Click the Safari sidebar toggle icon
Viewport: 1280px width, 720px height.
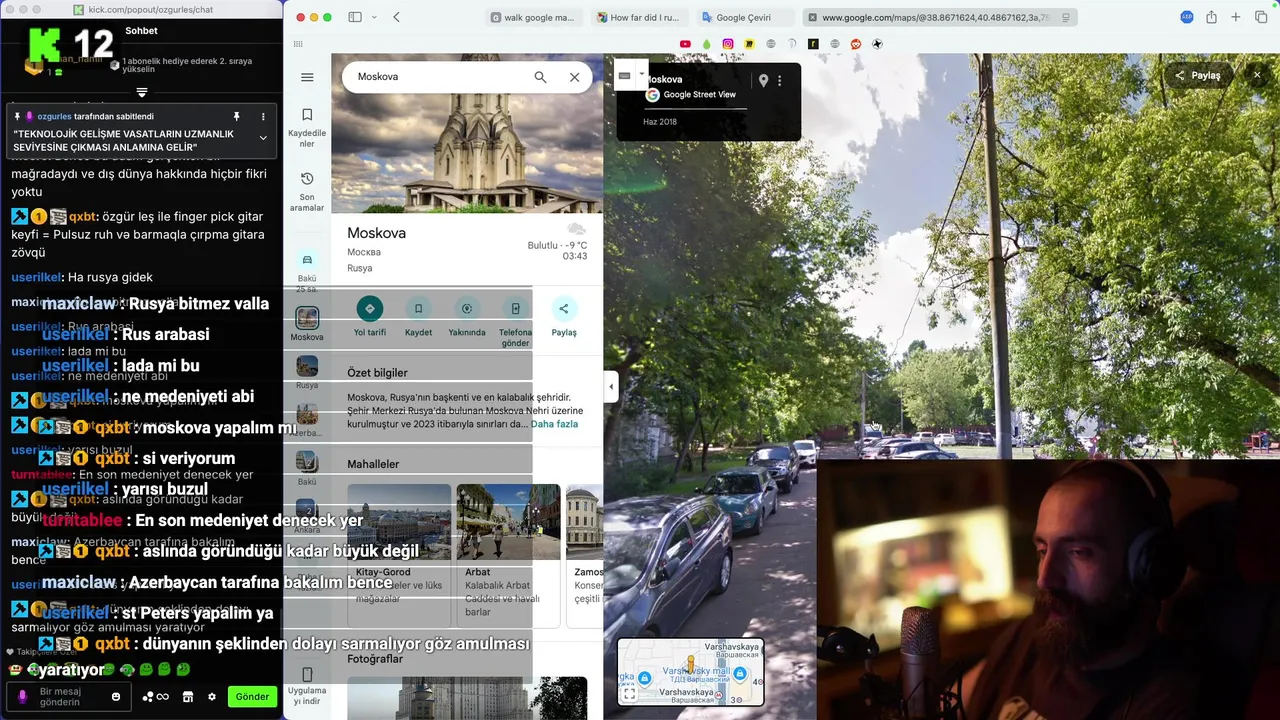point(355,17)
